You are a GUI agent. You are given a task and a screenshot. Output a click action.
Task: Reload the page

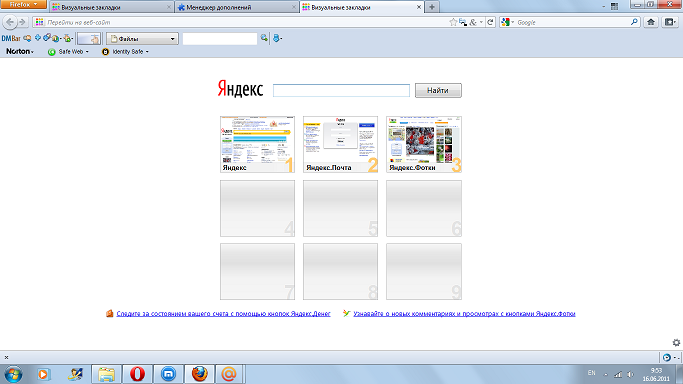click(490, 22)
